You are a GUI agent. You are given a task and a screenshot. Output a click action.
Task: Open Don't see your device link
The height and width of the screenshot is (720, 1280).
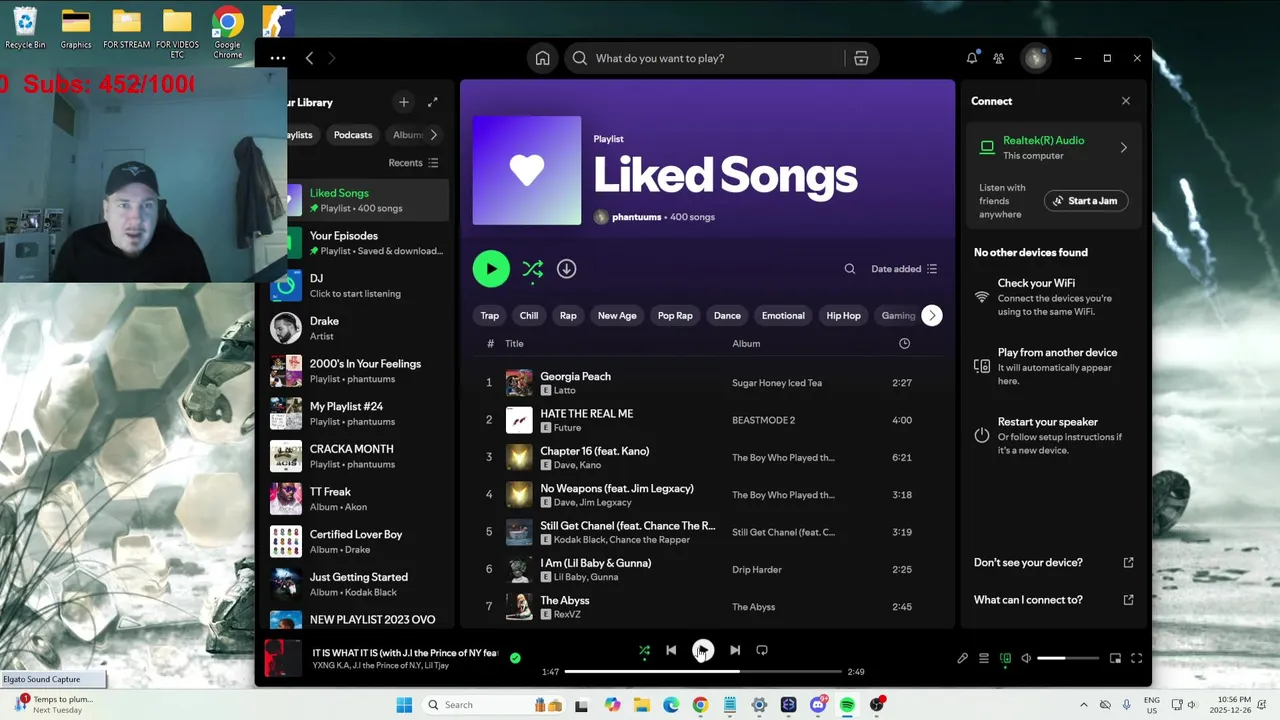pos(1054,562)
